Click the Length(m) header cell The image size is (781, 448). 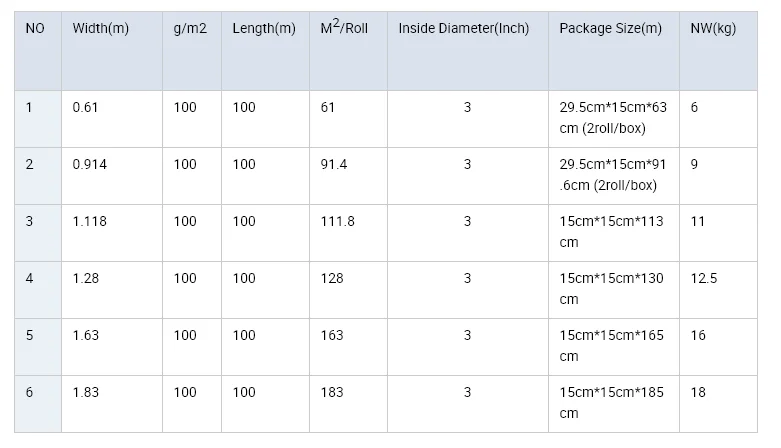[x=264, y=29]
